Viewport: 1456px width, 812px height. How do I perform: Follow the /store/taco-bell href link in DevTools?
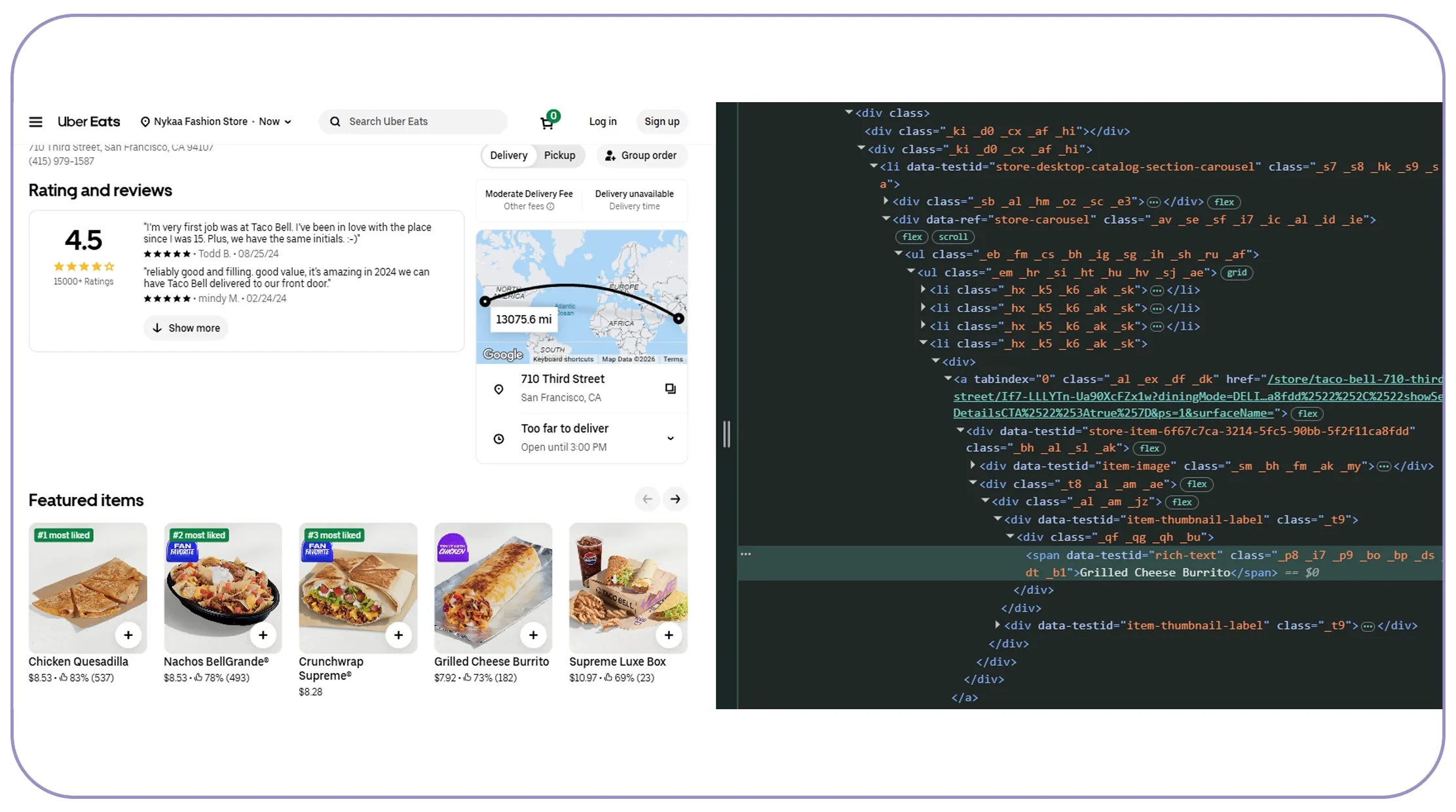pyautogui.click(x=1198, y=396)
